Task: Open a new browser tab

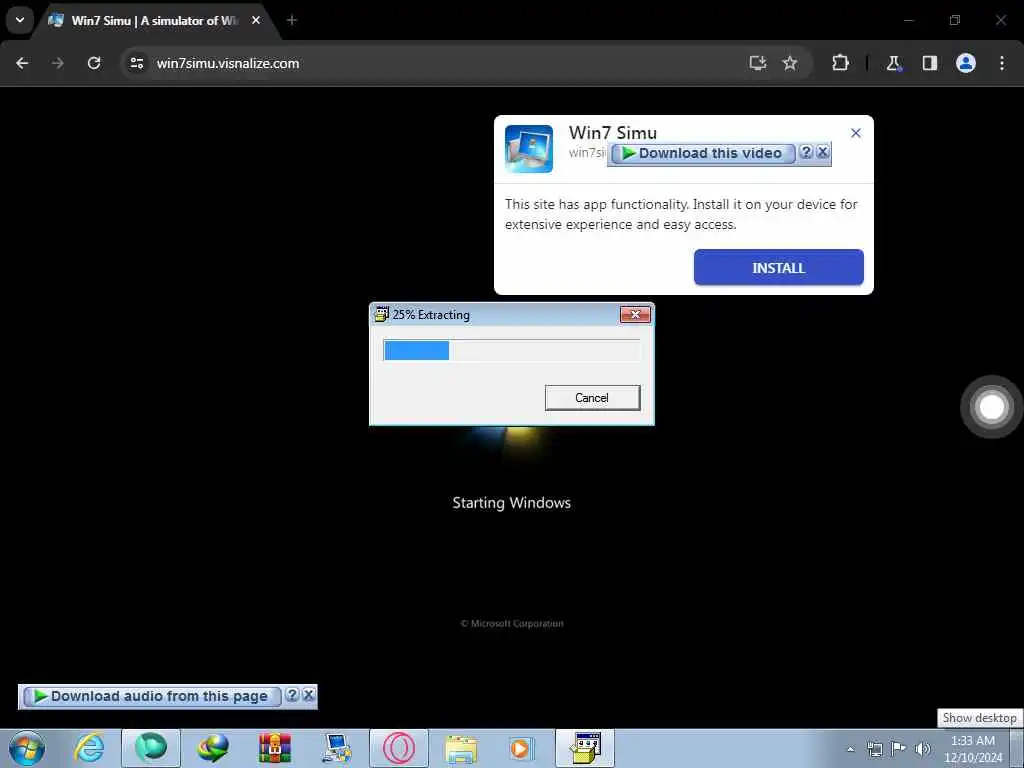Action: coord(292,20)
